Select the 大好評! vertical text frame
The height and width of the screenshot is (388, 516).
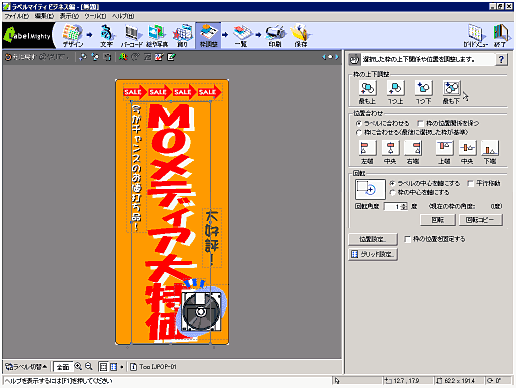click(212, 238)
